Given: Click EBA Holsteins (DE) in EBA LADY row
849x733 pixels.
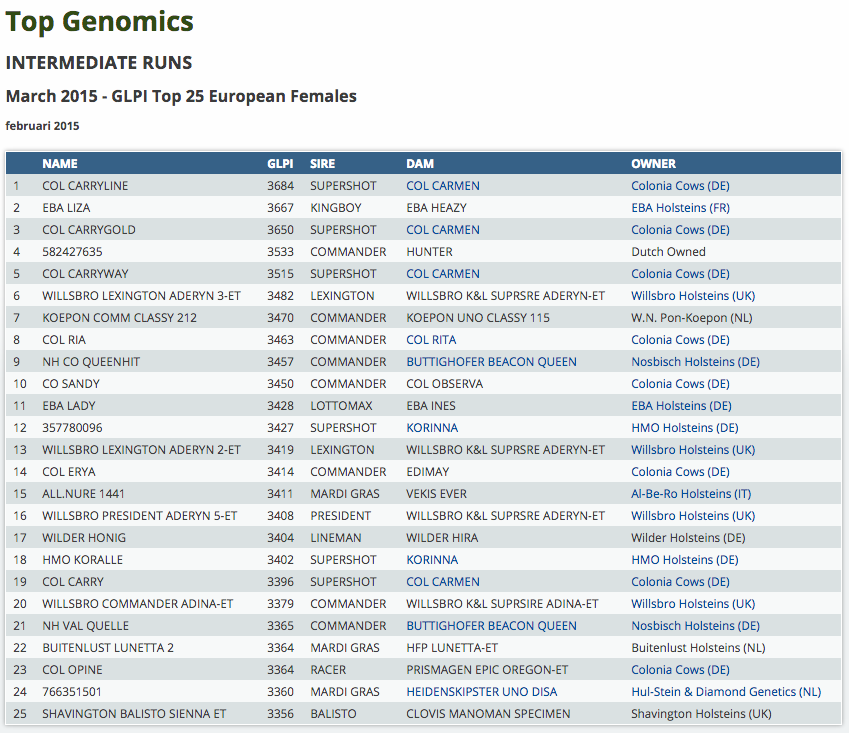Looking at the screenshot, I should pyautogui.click(x=681, y=406).
